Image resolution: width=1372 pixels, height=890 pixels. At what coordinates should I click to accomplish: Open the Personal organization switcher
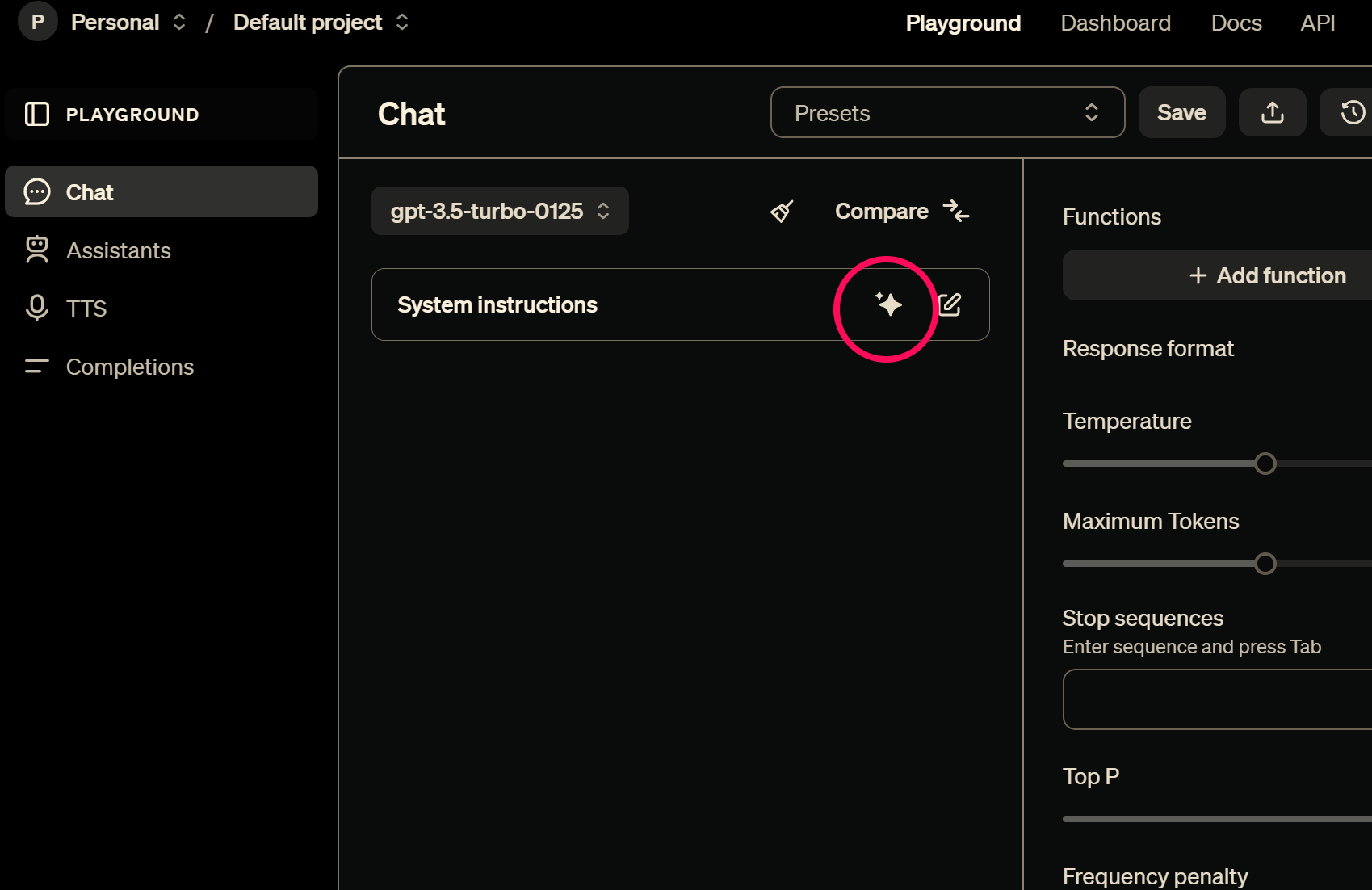click(x=128, y=22)
